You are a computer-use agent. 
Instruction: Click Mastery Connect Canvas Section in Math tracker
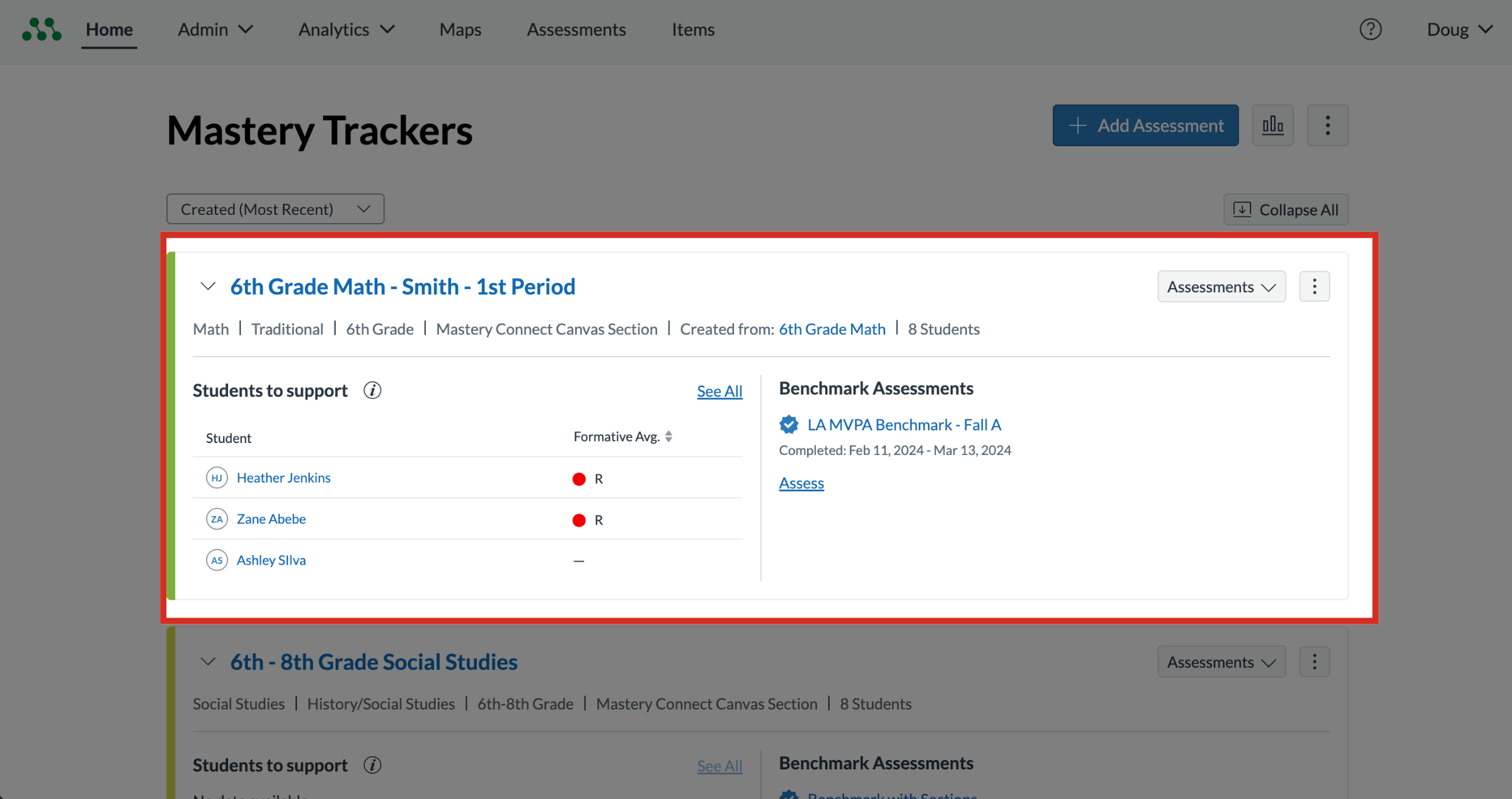547,329
